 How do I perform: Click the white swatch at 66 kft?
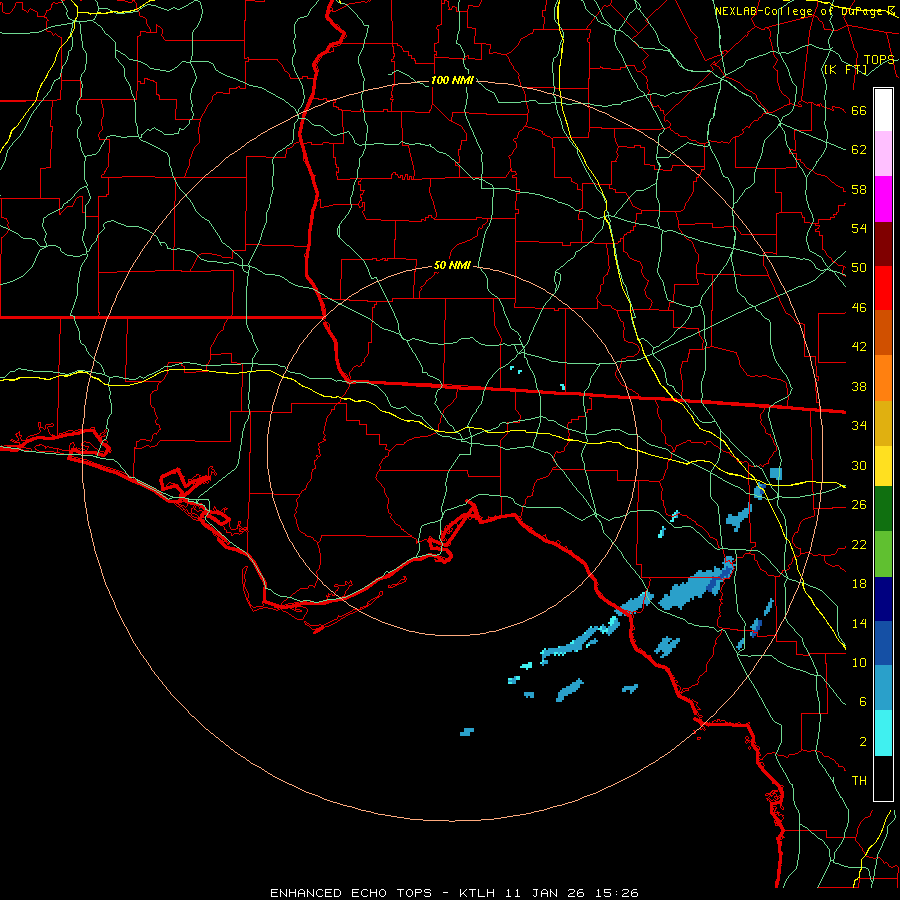(x=883, y=110)
